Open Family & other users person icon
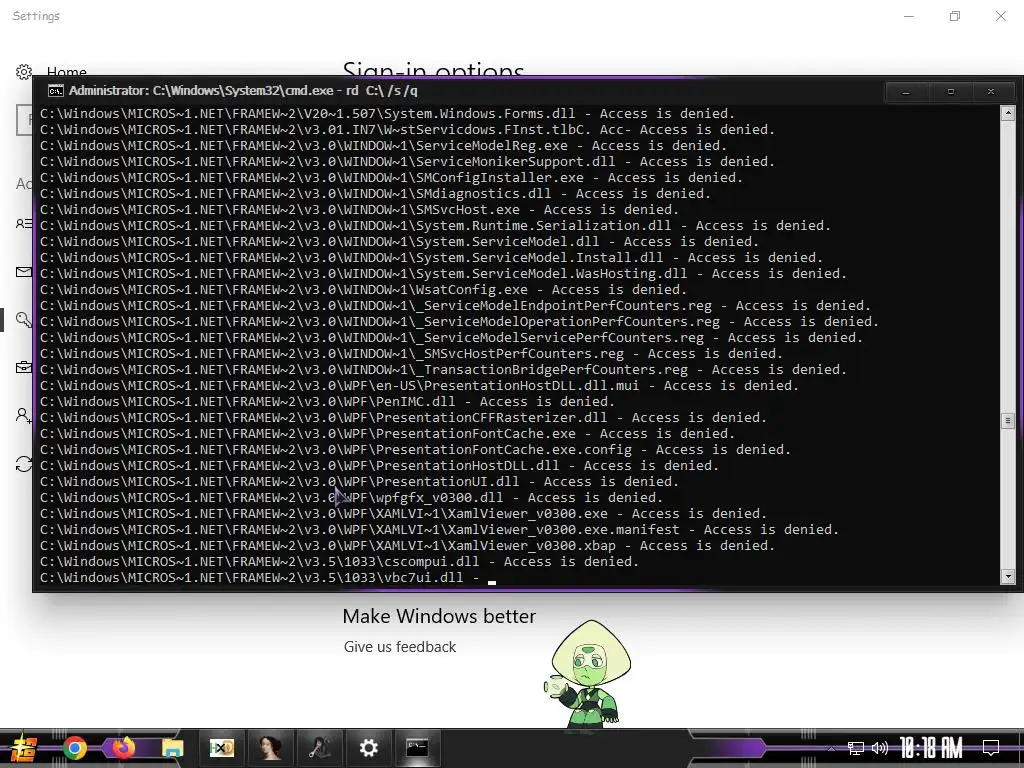Screen dimensions: 1024x768 (x=24, y=415)
